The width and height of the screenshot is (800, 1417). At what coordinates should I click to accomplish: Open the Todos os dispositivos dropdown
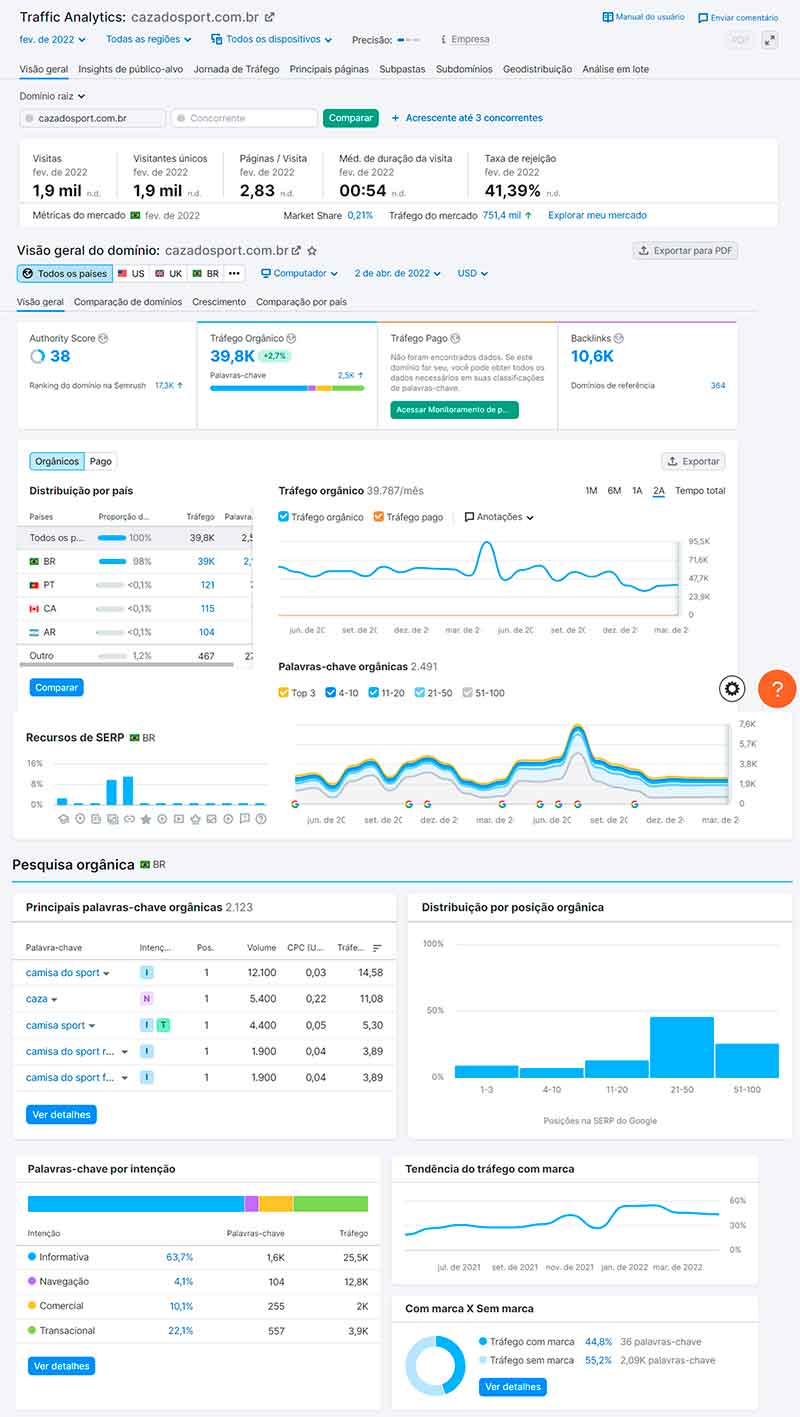(272, 40)
